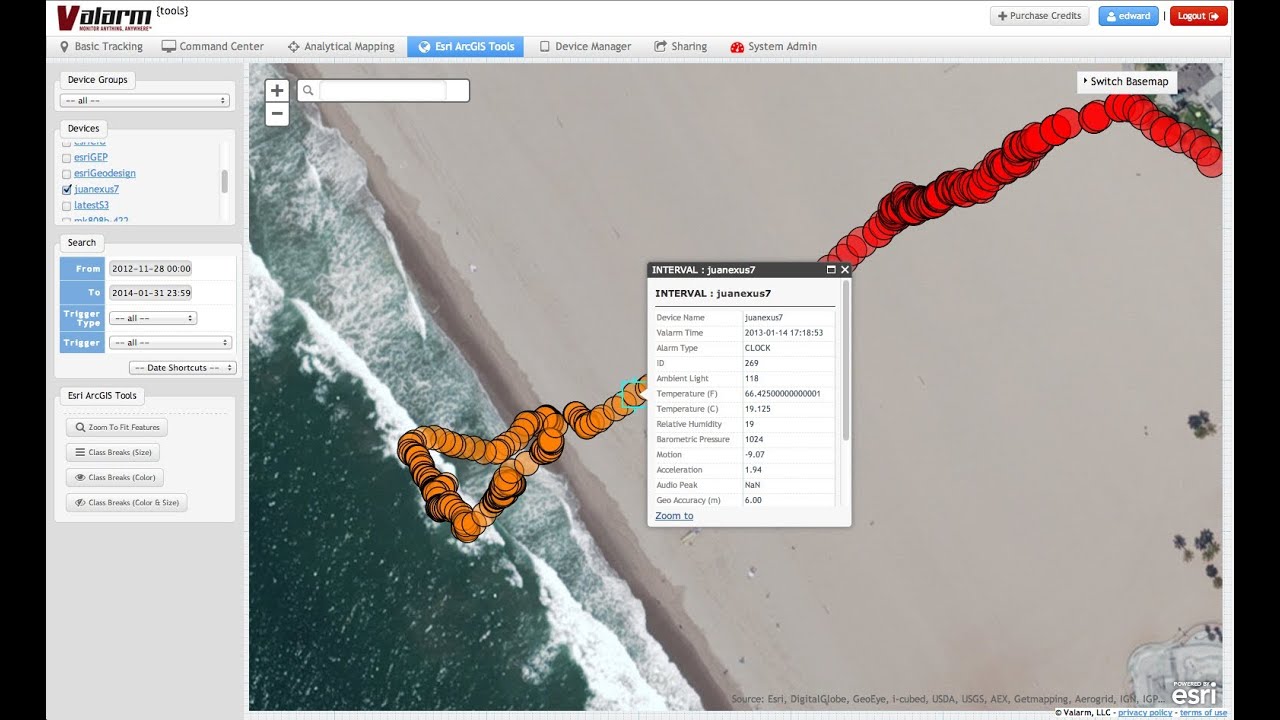Open the terms of use link
Screen dimensions: 1280x720
pyautogui.click(x=1203, y=713)
